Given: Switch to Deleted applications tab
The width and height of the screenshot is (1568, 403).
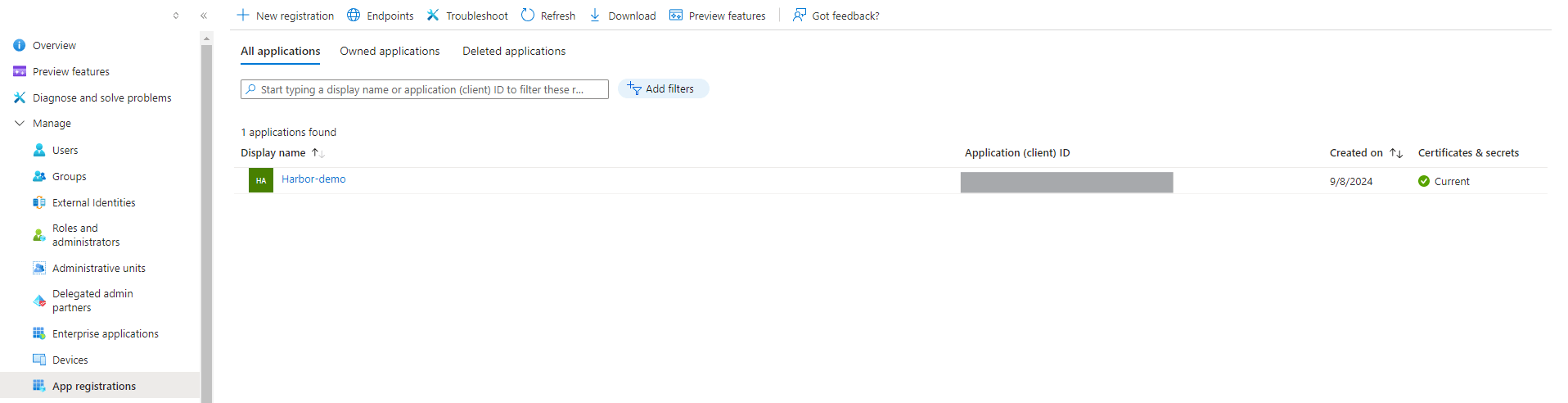Looking at the screenshot, I should (514, 51).
